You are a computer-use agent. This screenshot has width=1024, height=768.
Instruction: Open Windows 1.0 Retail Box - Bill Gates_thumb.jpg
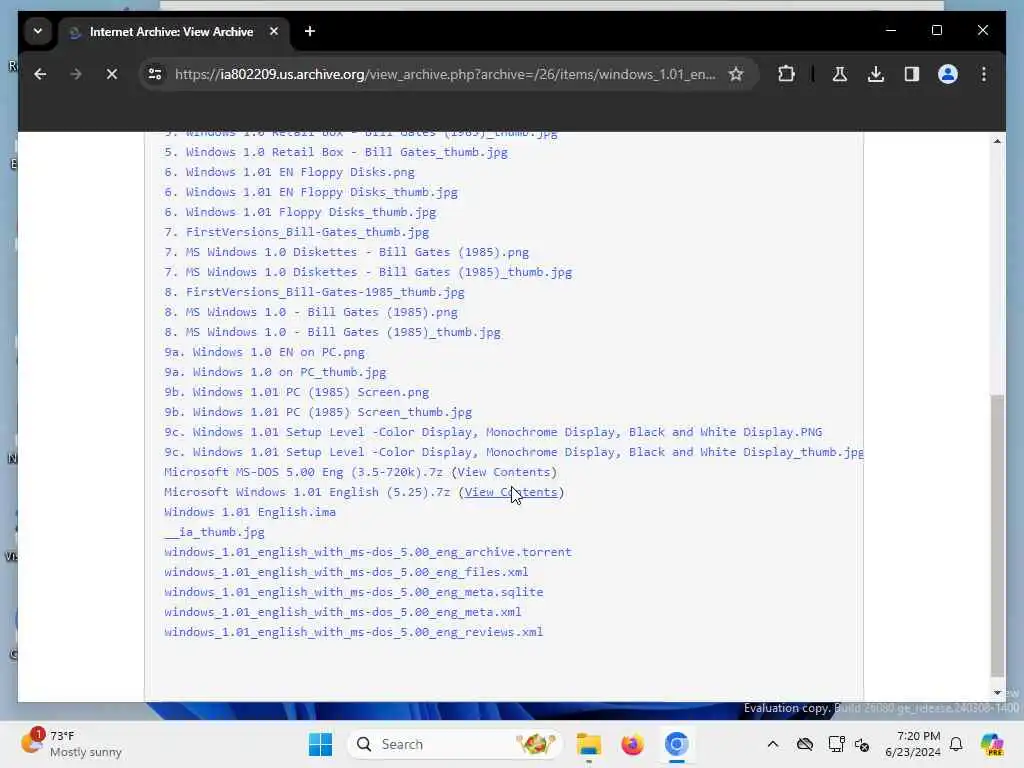tap(336, 152)
